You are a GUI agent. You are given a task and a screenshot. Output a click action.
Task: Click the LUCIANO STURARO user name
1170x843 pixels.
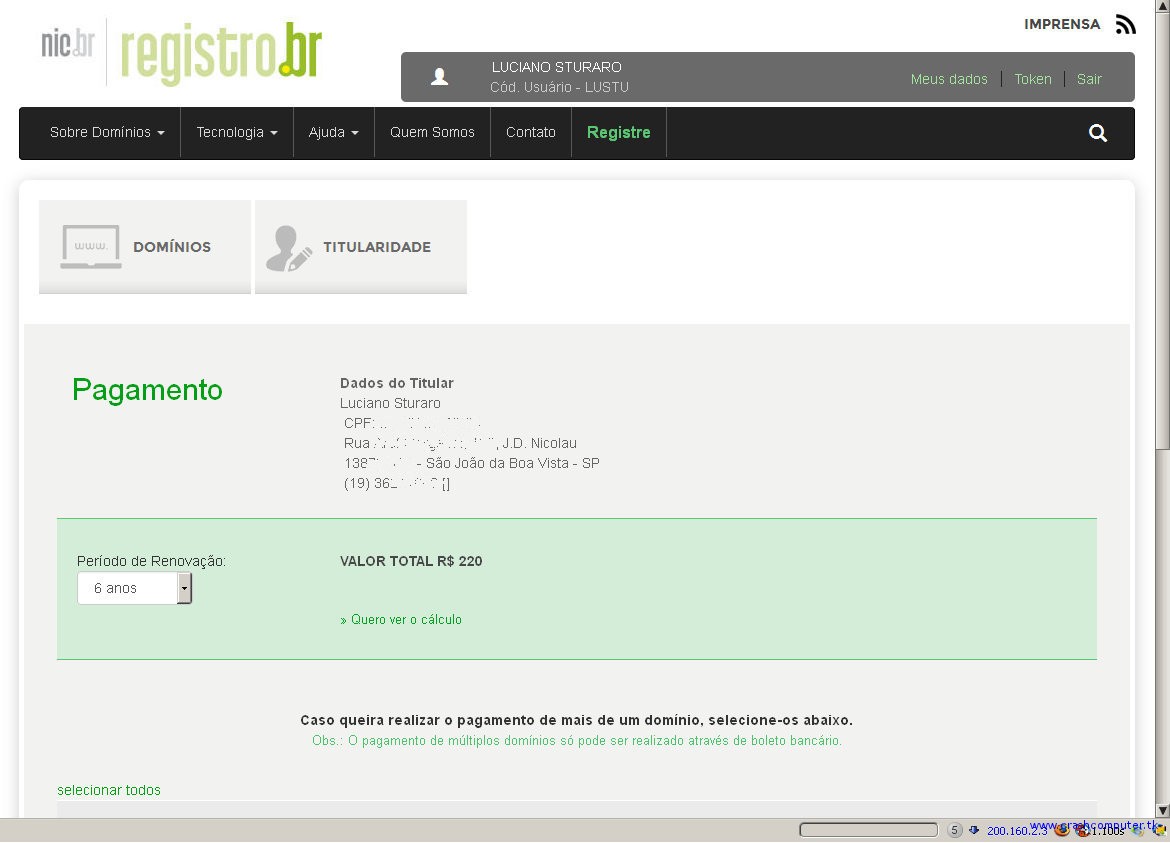click(x=556, y=67)
